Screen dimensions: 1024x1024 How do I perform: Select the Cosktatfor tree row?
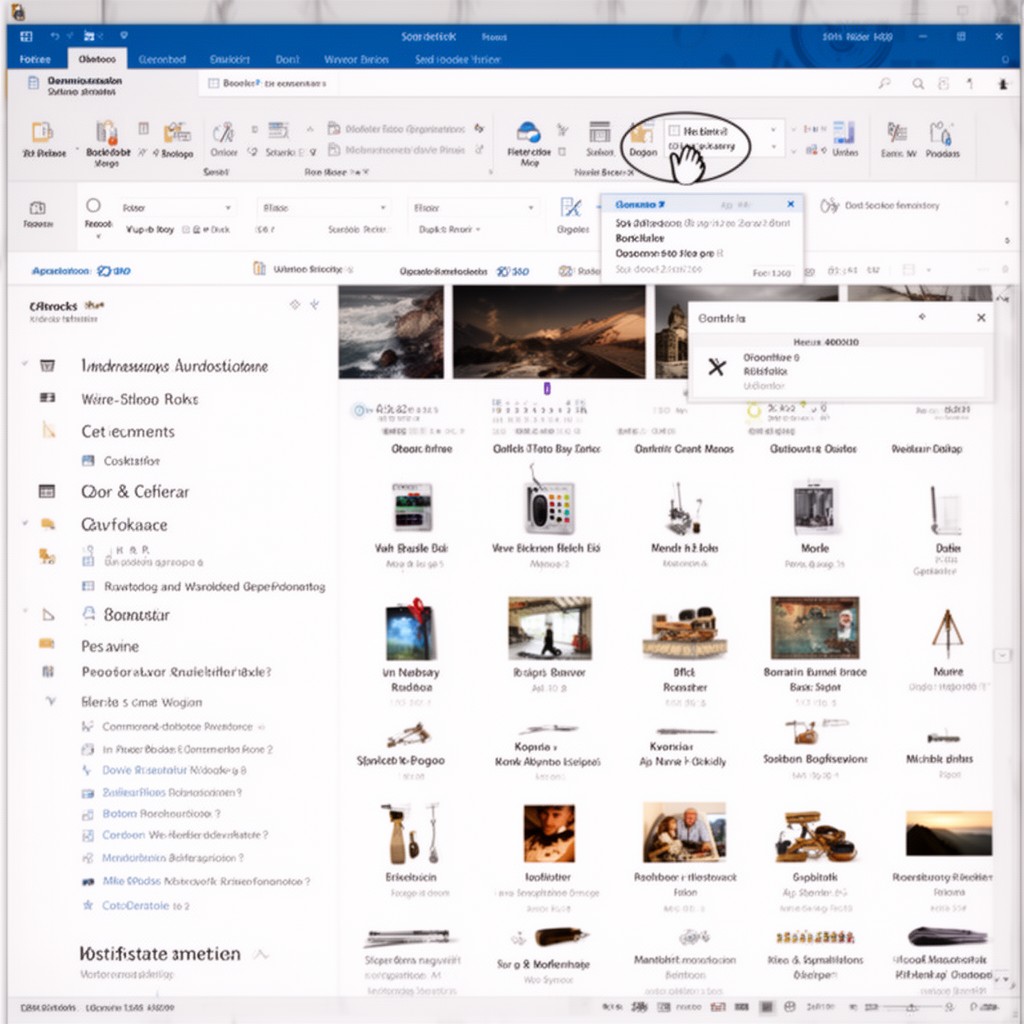pos(121,460)
